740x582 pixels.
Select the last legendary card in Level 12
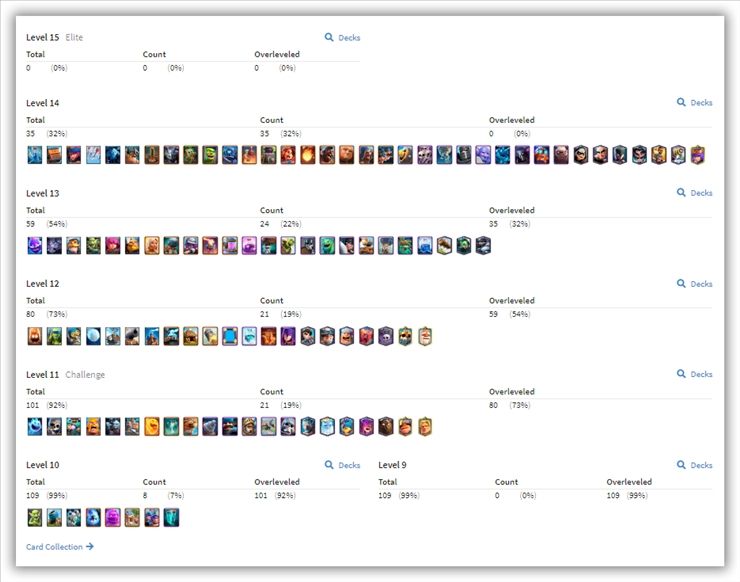pyautogui.click(x=425, y=336)
